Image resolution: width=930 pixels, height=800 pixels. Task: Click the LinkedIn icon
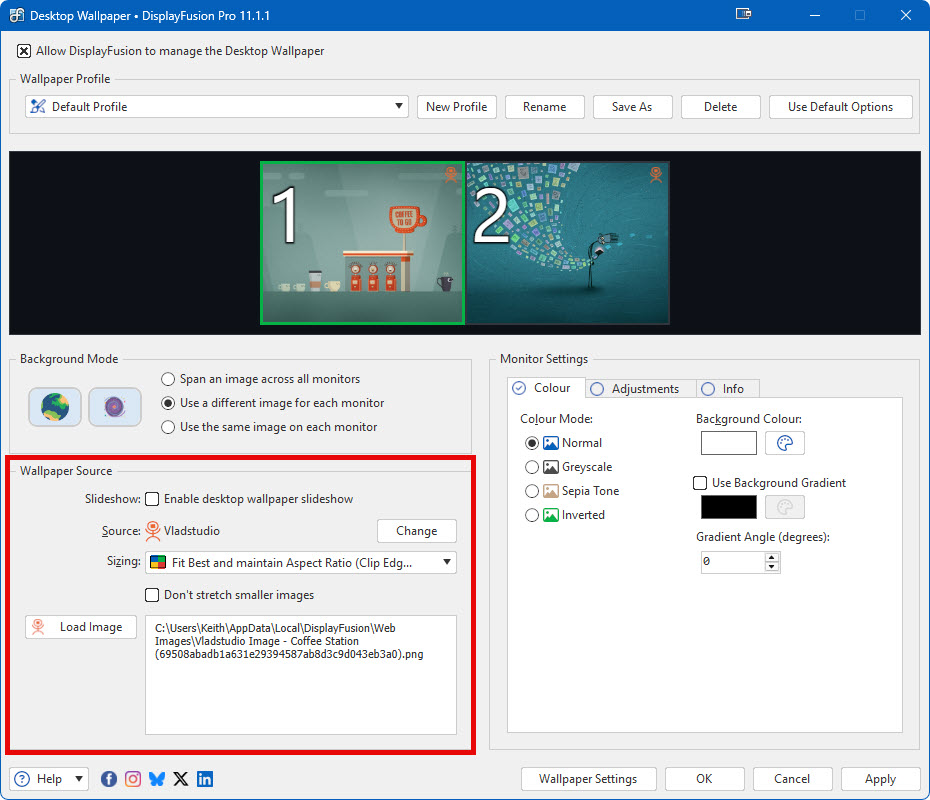[205, 779]
